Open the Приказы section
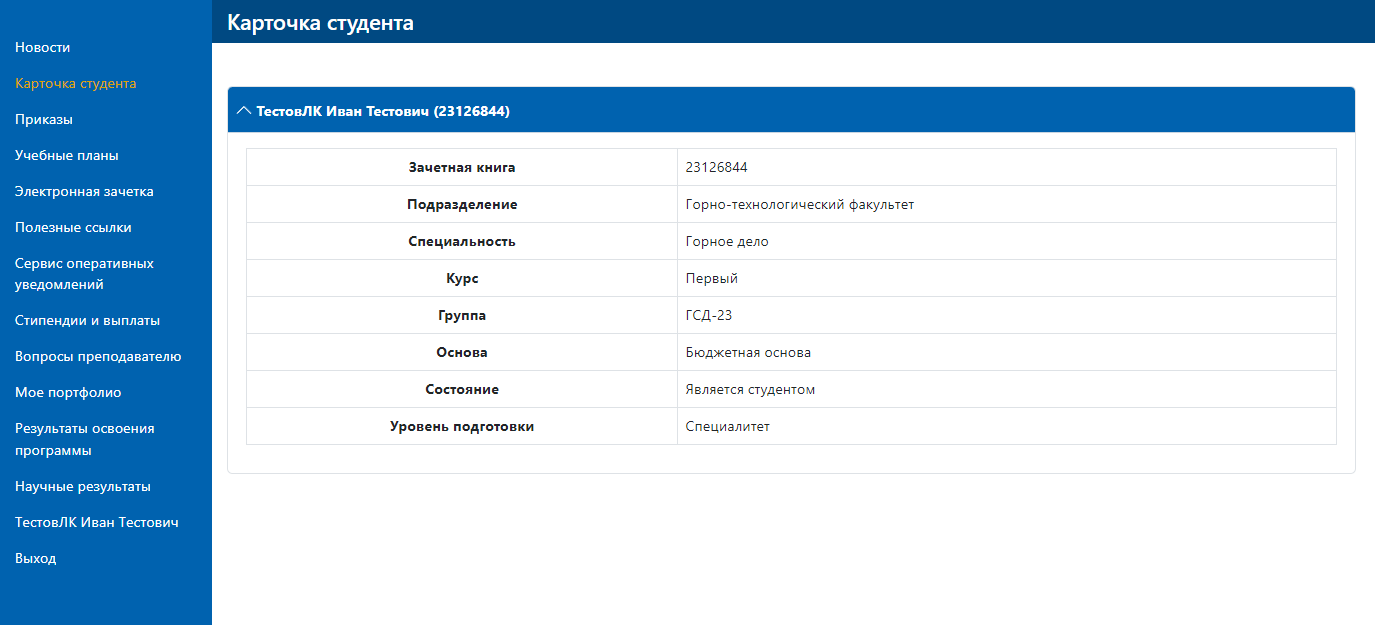Viewport: 1375px width, 625px height. (x=43, y=119)
